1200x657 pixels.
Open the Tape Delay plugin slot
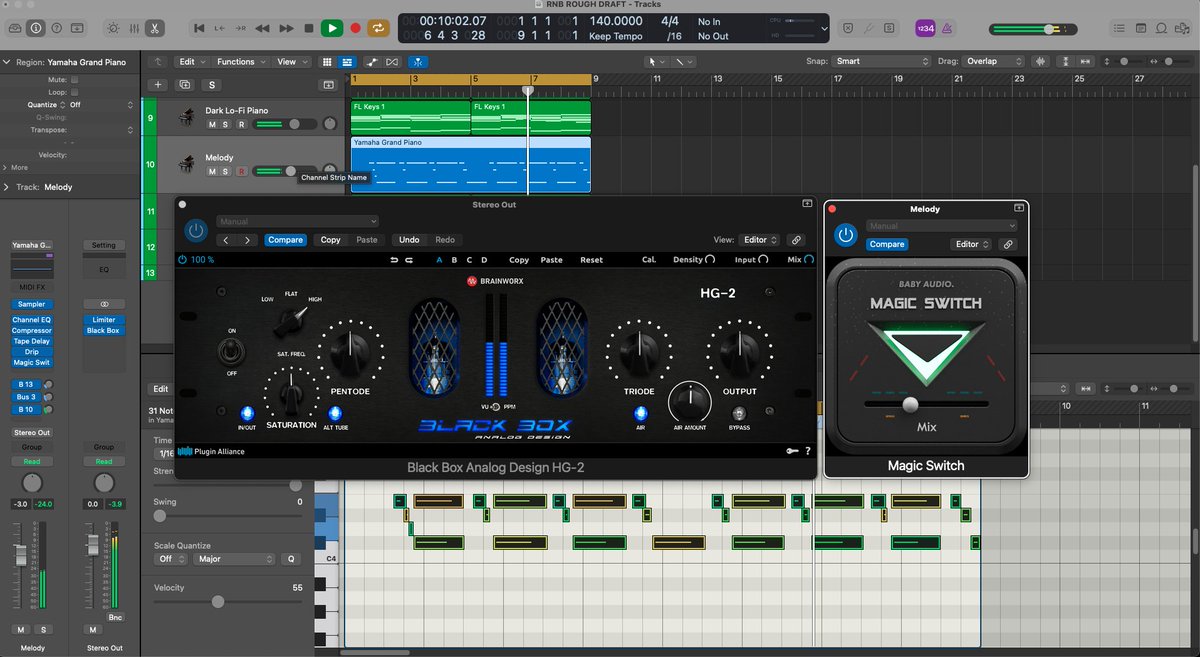(x=32, y=341)
